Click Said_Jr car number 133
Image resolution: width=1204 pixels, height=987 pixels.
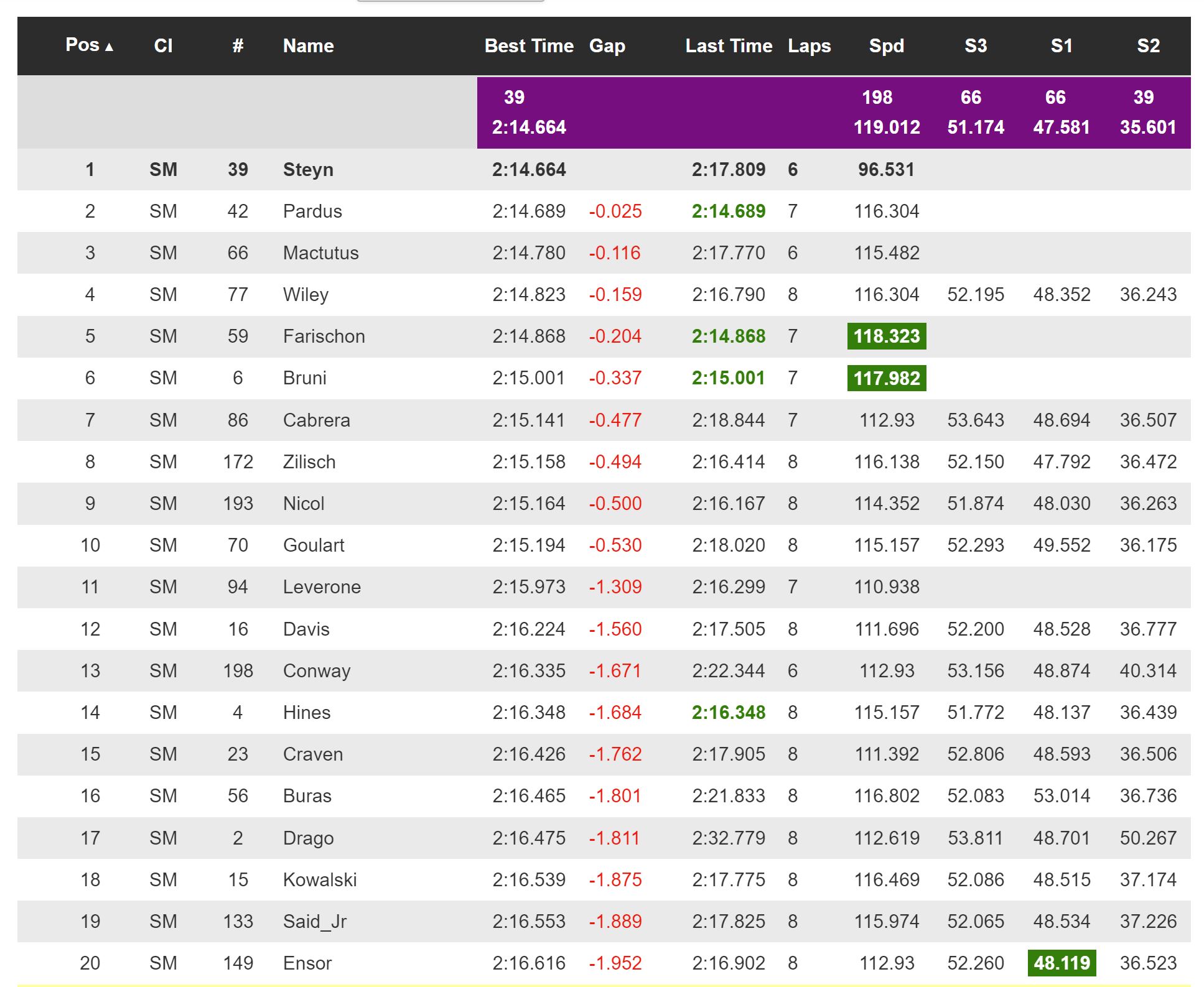click(x=238, y=922)
